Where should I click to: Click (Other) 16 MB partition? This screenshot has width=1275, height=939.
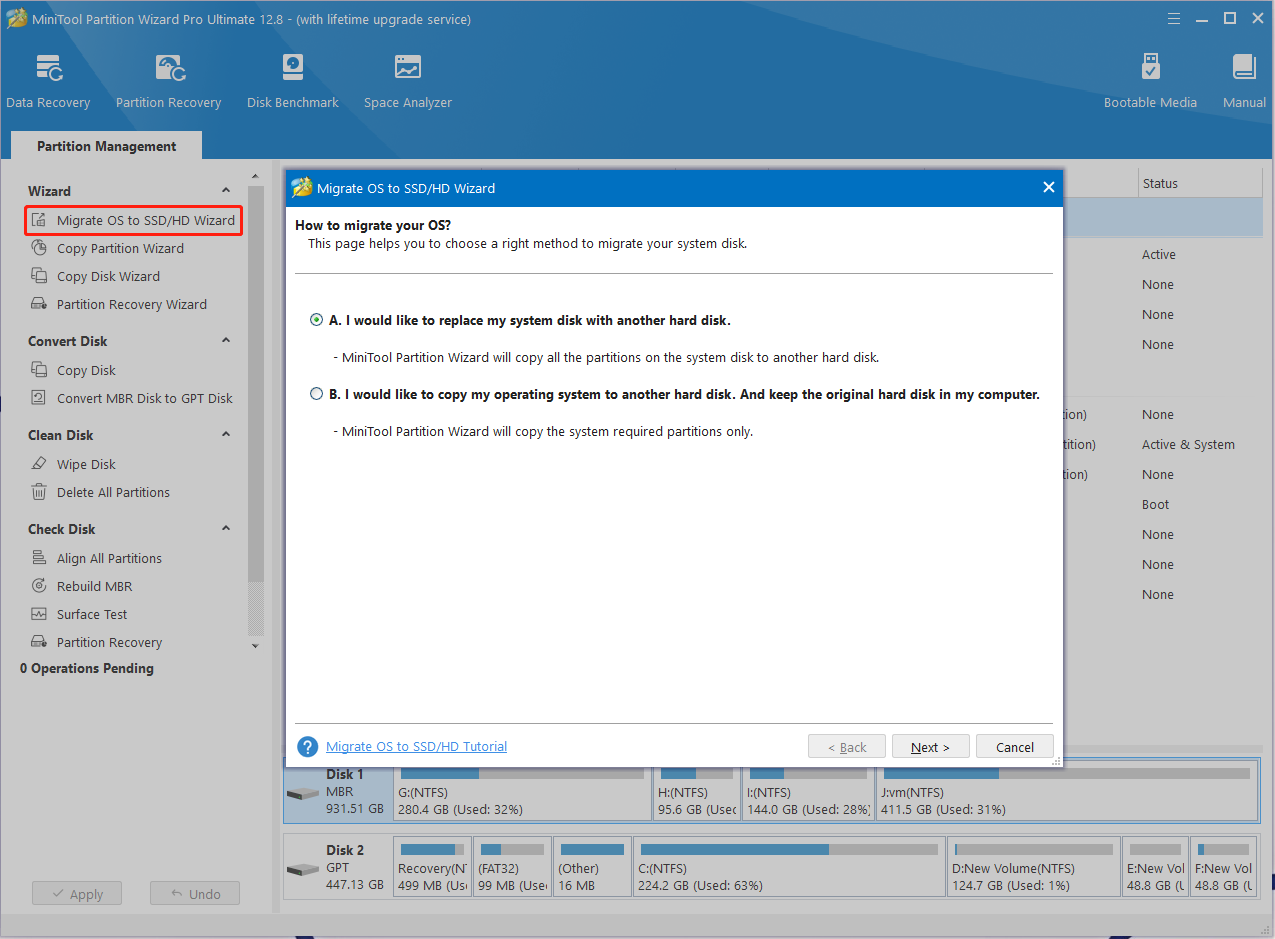point(592,866)
